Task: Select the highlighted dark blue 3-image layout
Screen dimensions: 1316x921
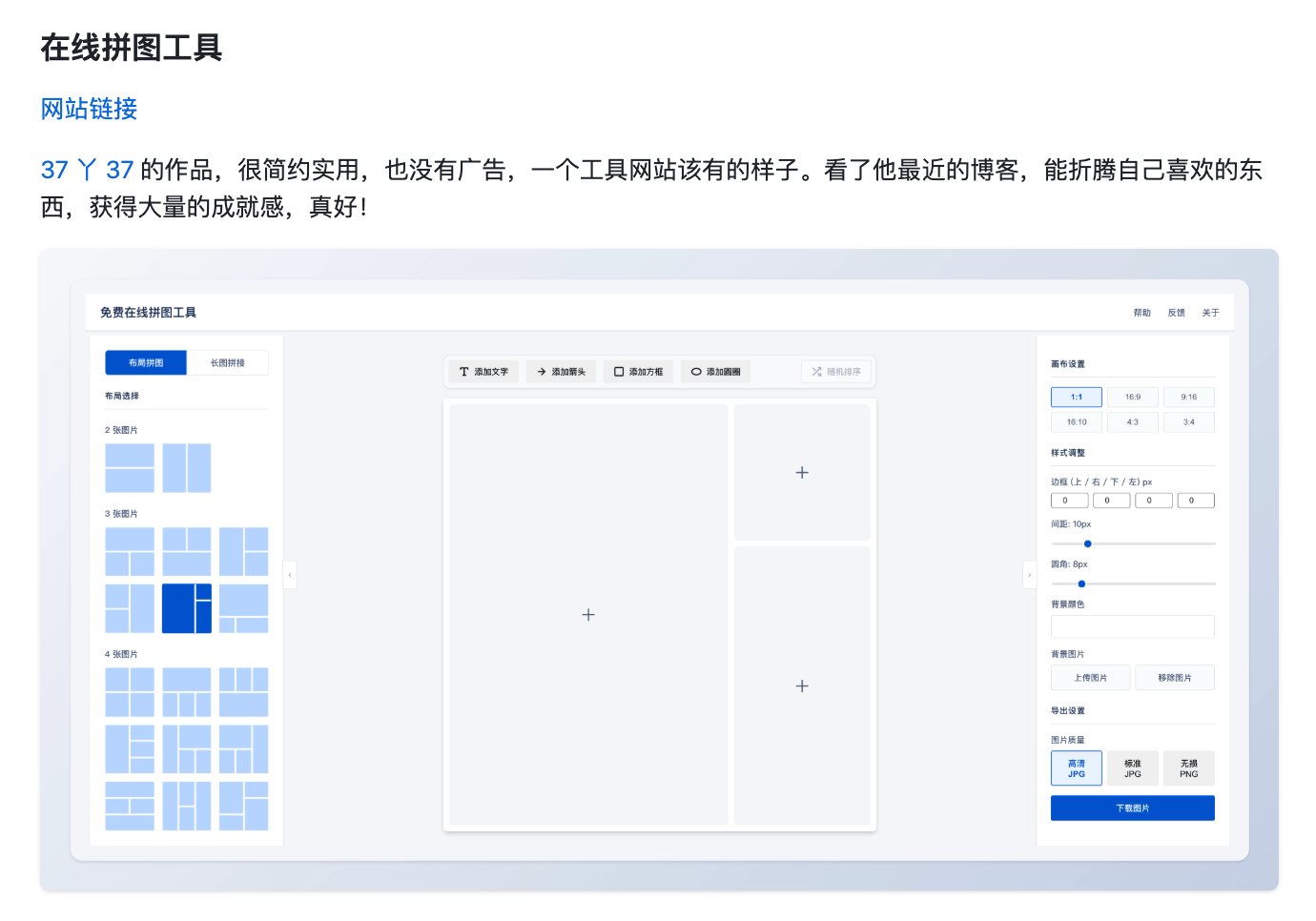Action: pyautogui.click(x=187, y=608)
